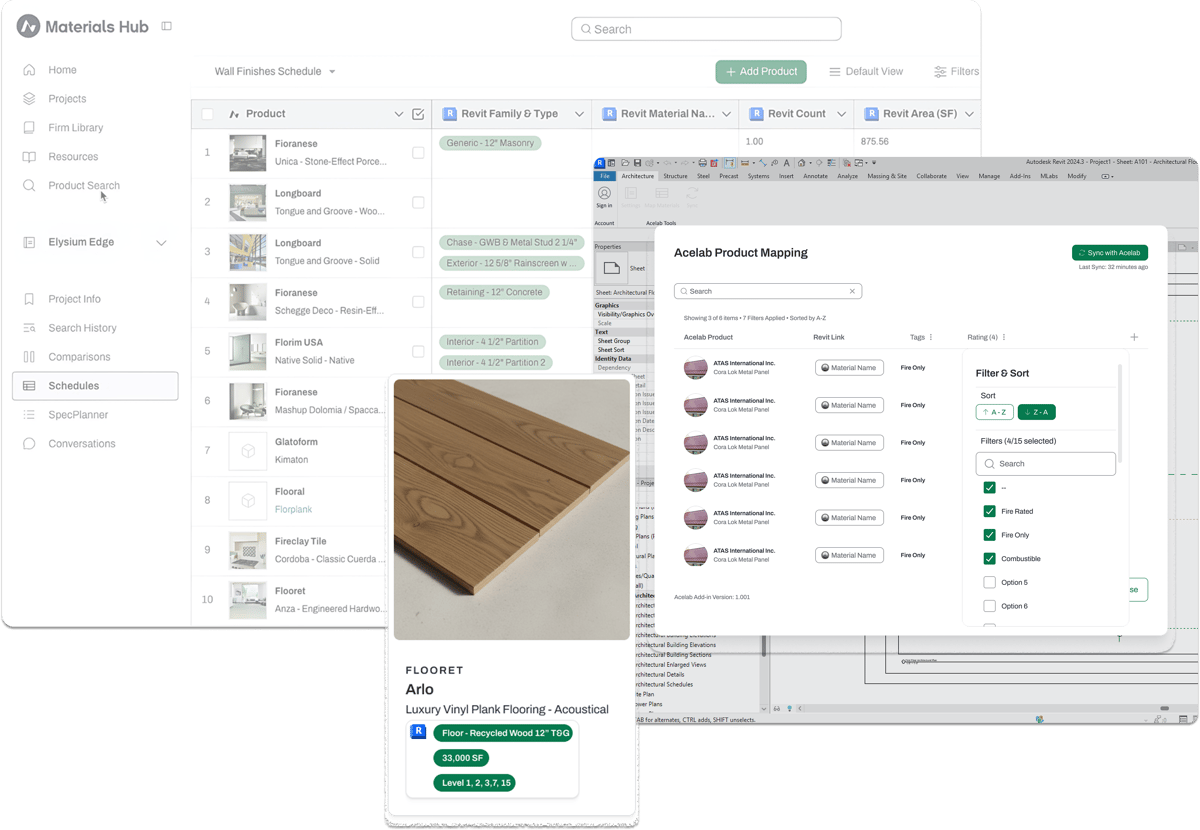The height and width of the screenshot is (830, 1200).
Task: Click the Elysium Edge project icon
Action: [29, 242]
